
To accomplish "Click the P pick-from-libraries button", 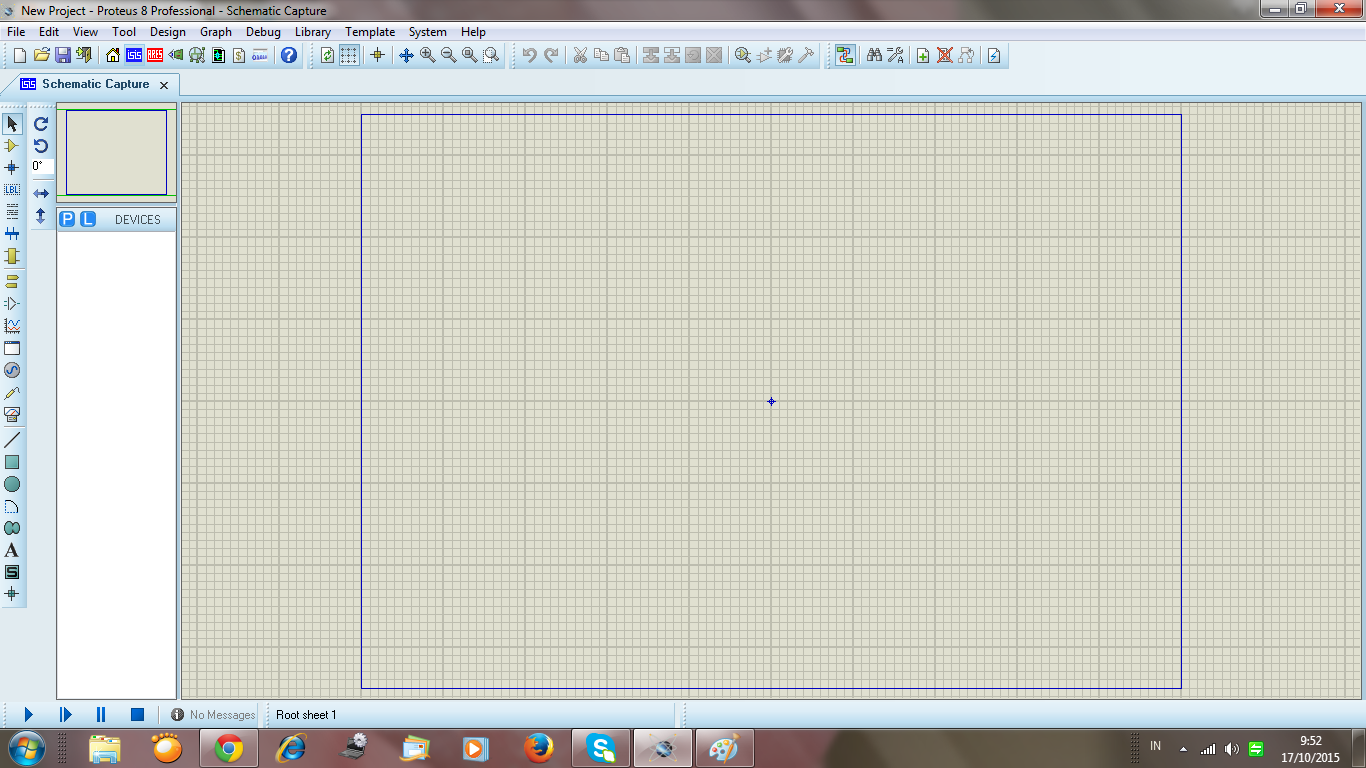I will (67, 219).
